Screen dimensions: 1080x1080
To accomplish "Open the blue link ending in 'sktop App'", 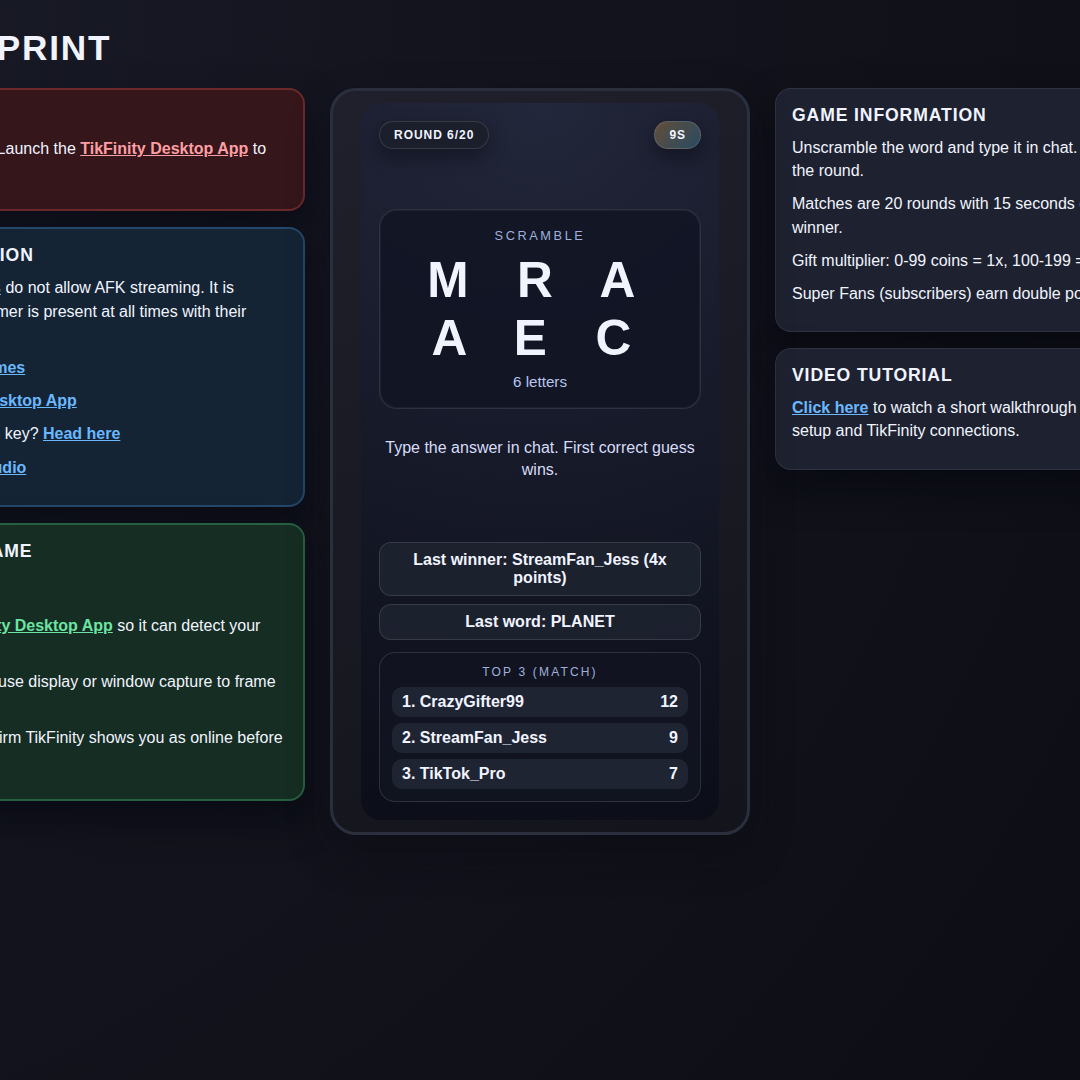I will pos(38,401).
